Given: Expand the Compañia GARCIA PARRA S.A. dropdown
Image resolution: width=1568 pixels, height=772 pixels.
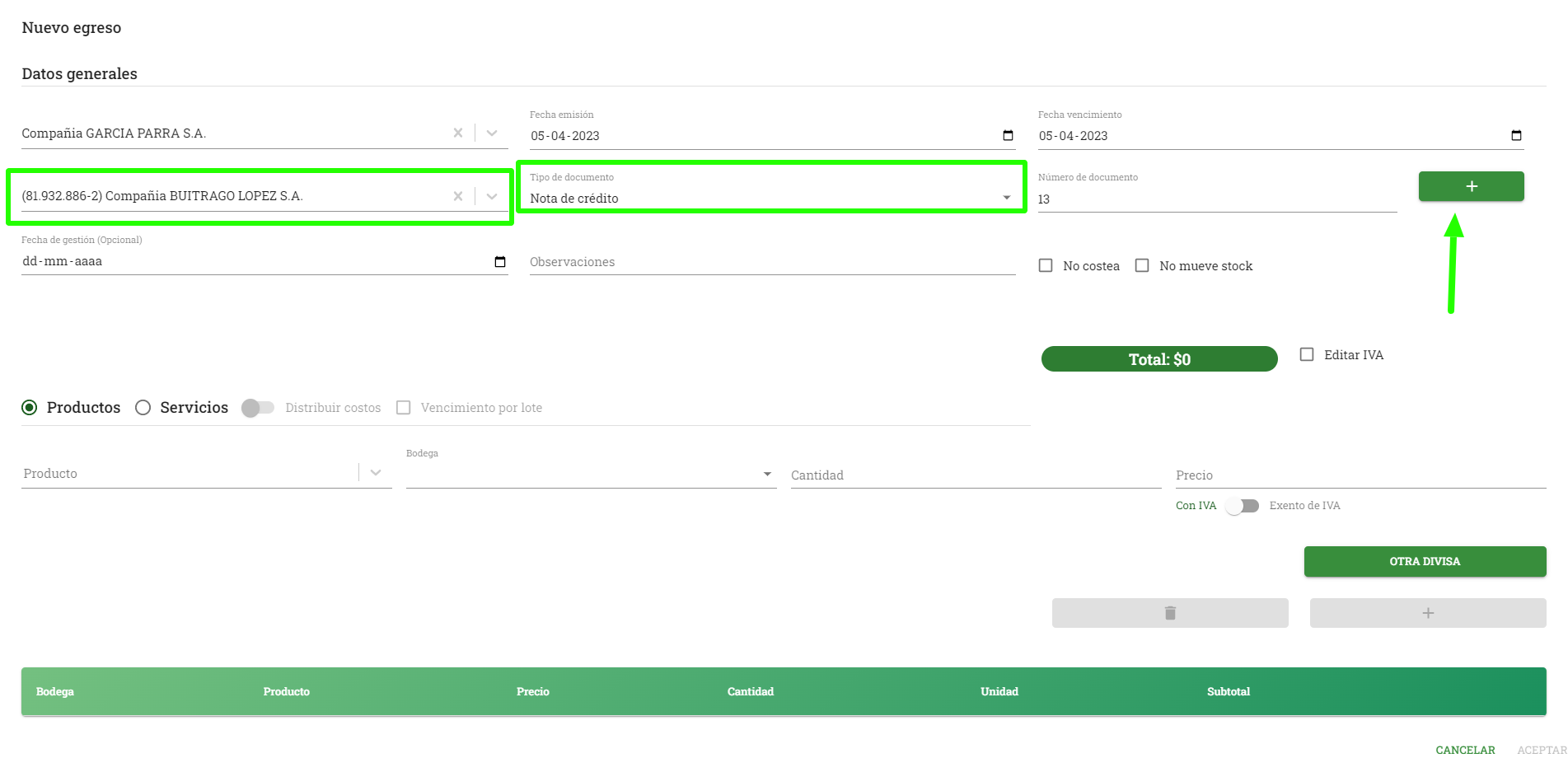Looking at the screenshot, I should click(x=492, y=133).
